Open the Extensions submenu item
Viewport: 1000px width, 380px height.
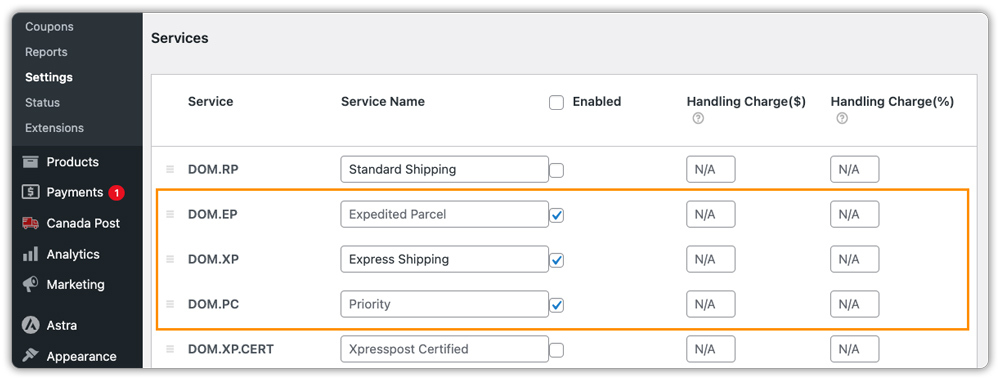[54, 128]
